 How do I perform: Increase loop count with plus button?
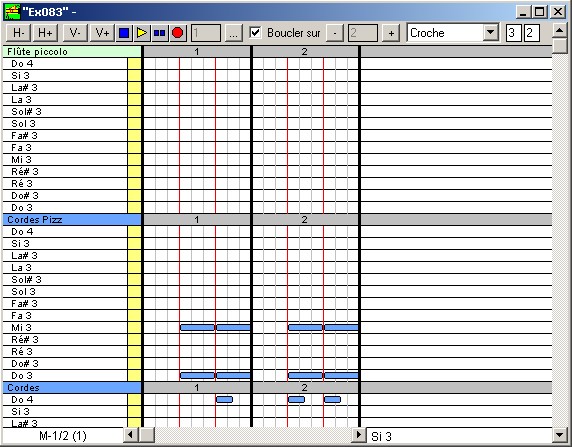(391, 33)
